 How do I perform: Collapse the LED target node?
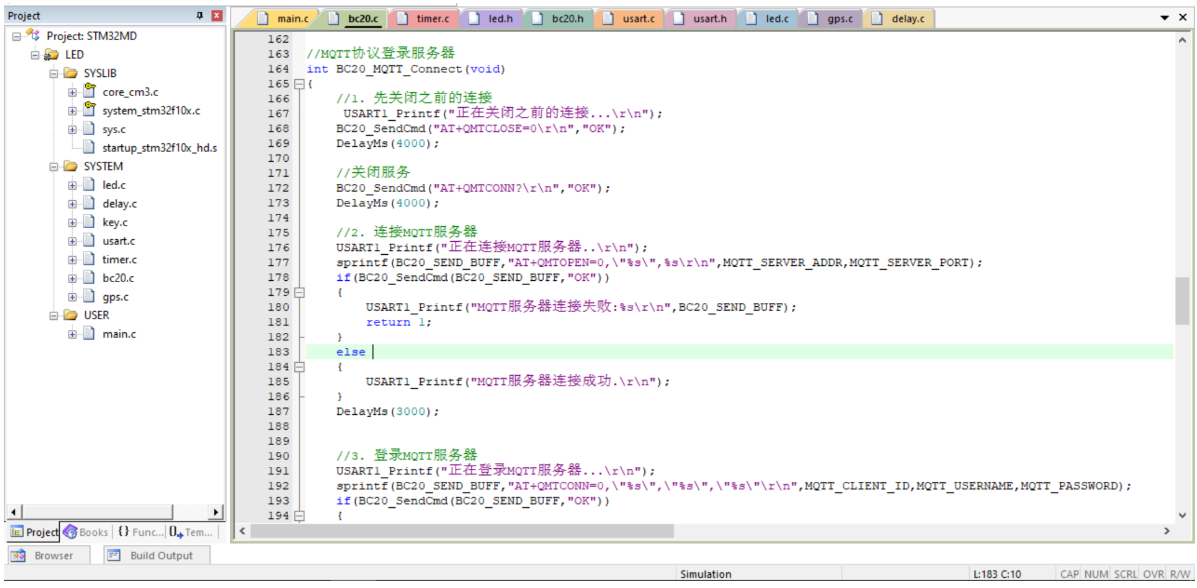click(x=35, y=55)
